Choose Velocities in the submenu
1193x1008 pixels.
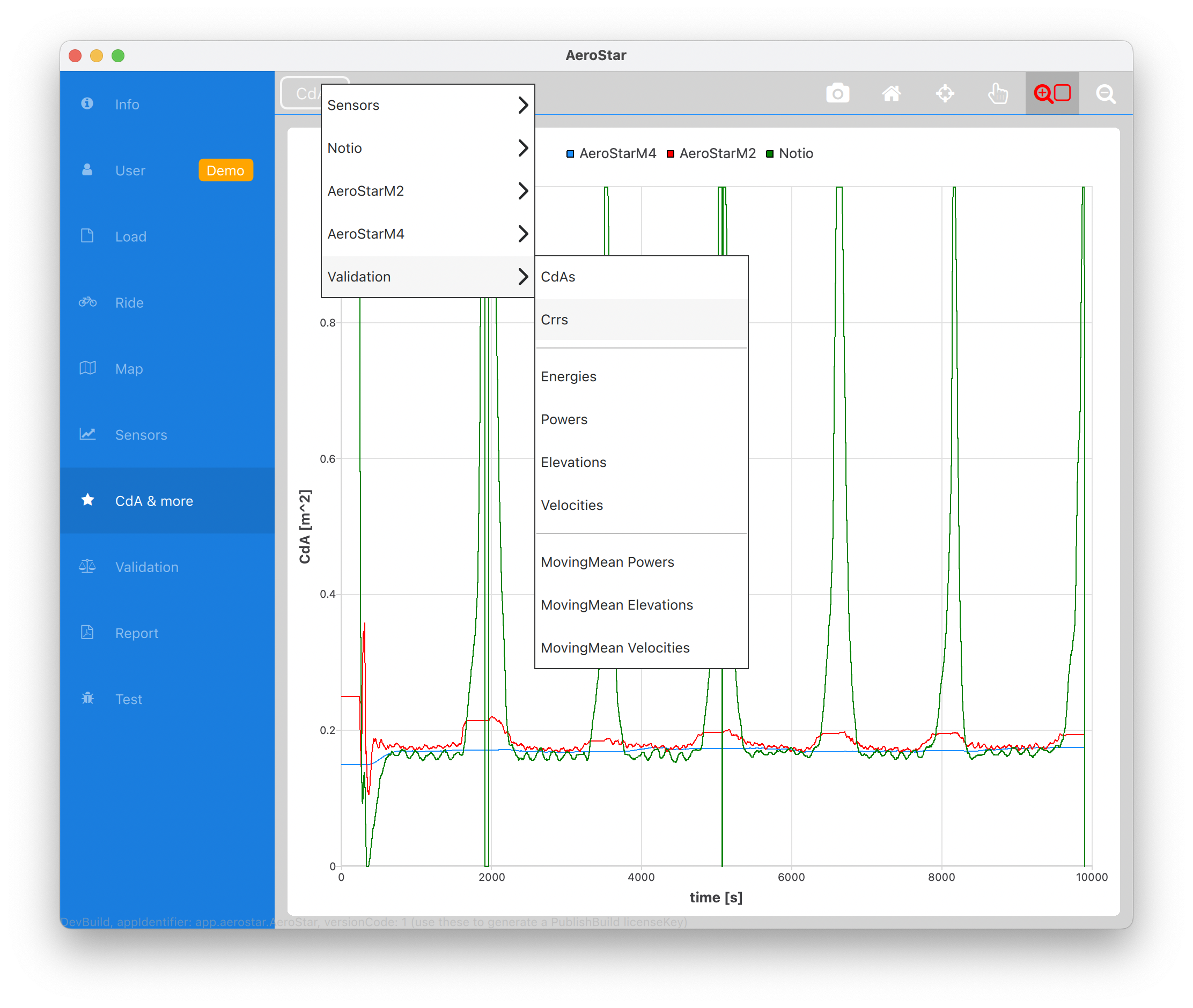pos(572,505)
